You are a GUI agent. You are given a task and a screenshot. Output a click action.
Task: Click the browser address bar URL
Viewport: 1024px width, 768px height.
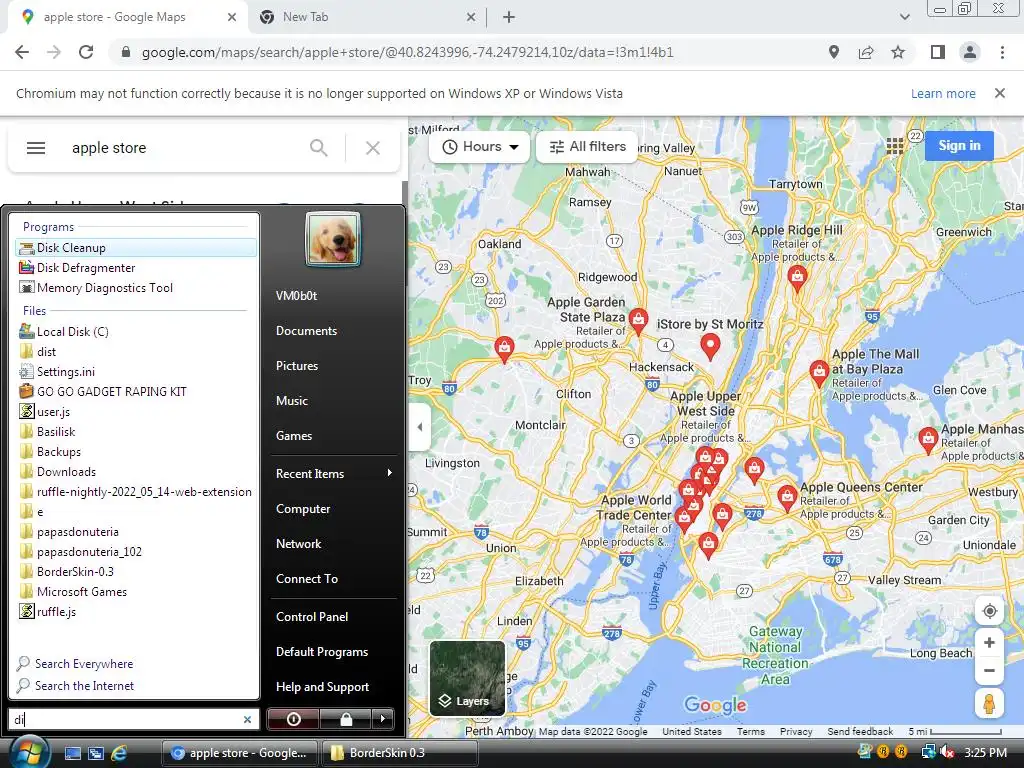408,52
